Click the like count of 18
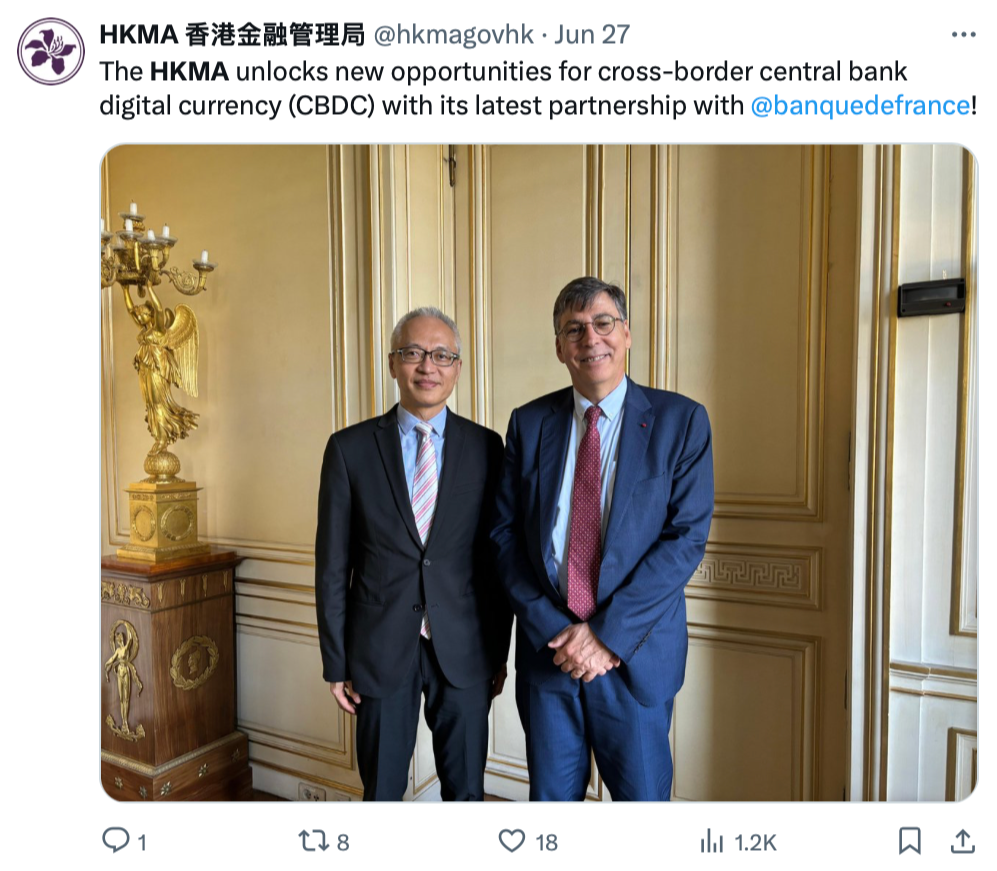 [546, 843]
